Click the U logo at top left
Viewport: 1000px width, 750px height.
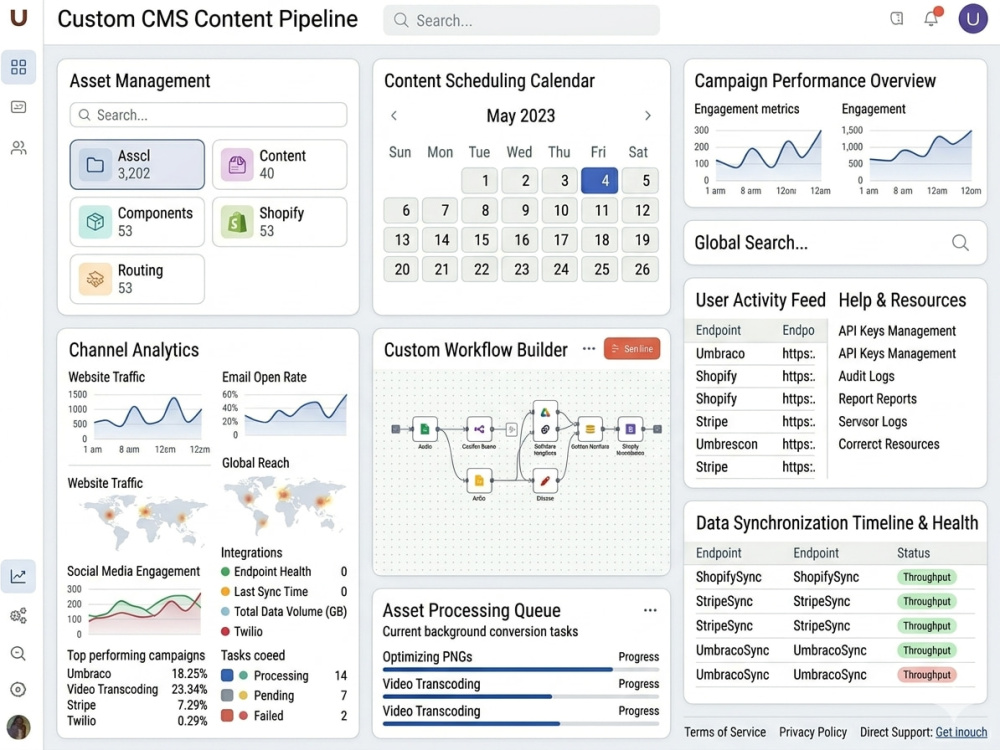[19, 17]
